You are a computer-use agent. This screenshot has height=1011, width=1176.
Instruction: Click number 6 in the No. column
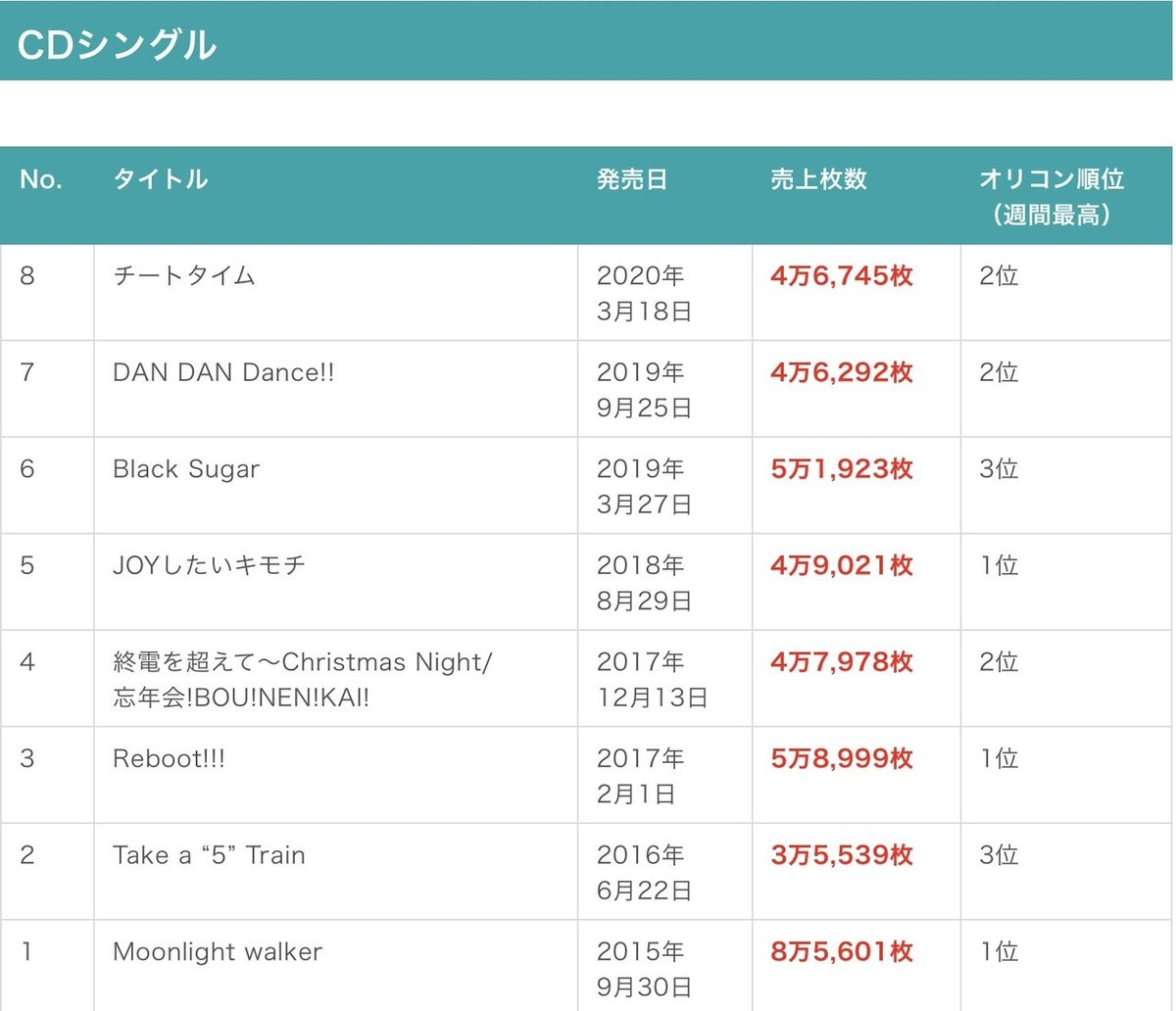click(27, 469)
